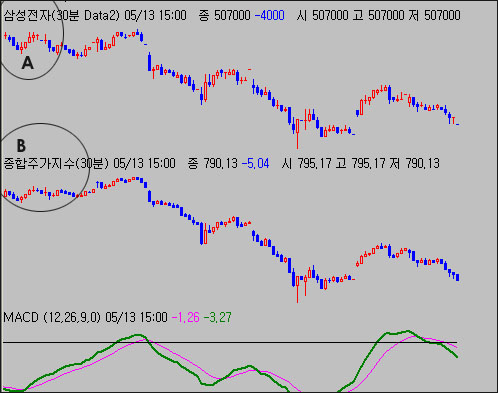Click the 종합주가지수(30분) chart title
The image size is (498, 393).
56,164
